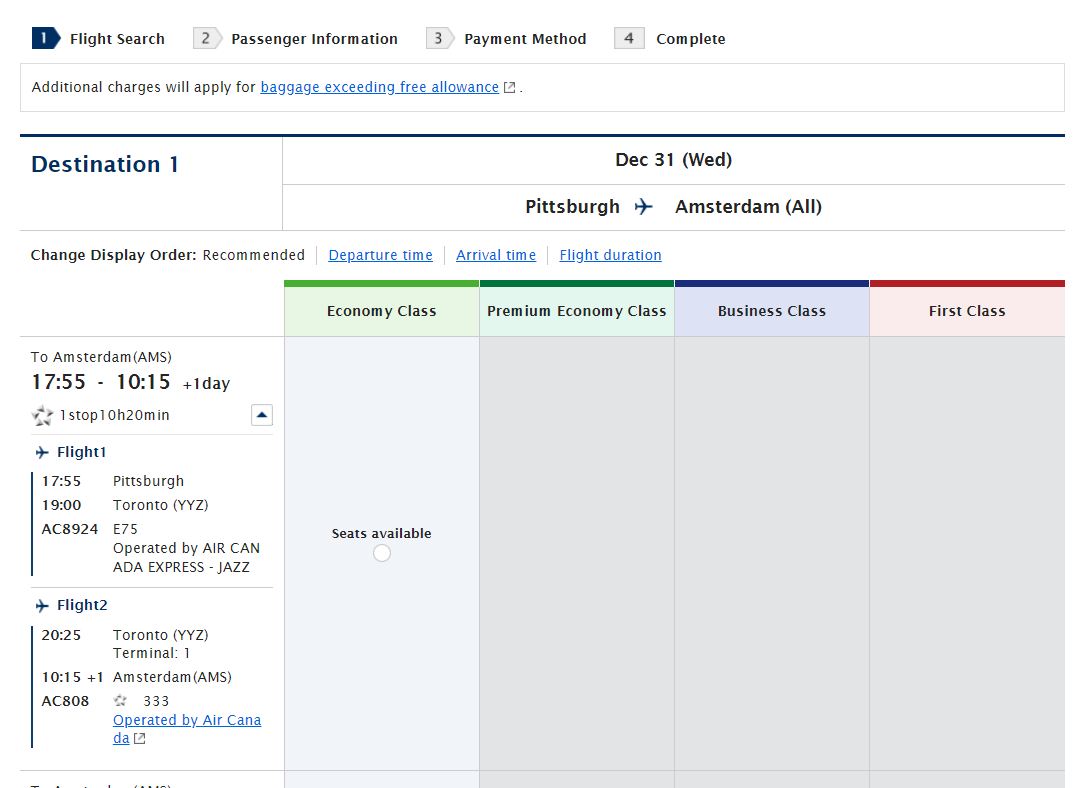Sort flights by Departure time

380,255
